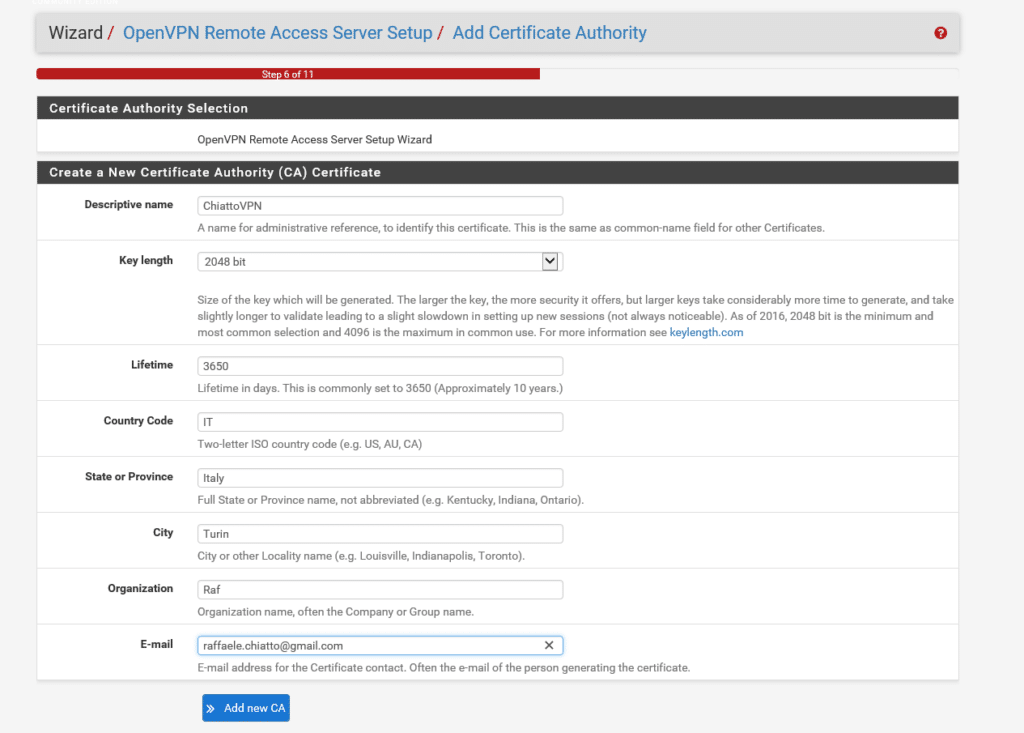
Task: Focus the E-mail input field
Action: click(380, 645)
